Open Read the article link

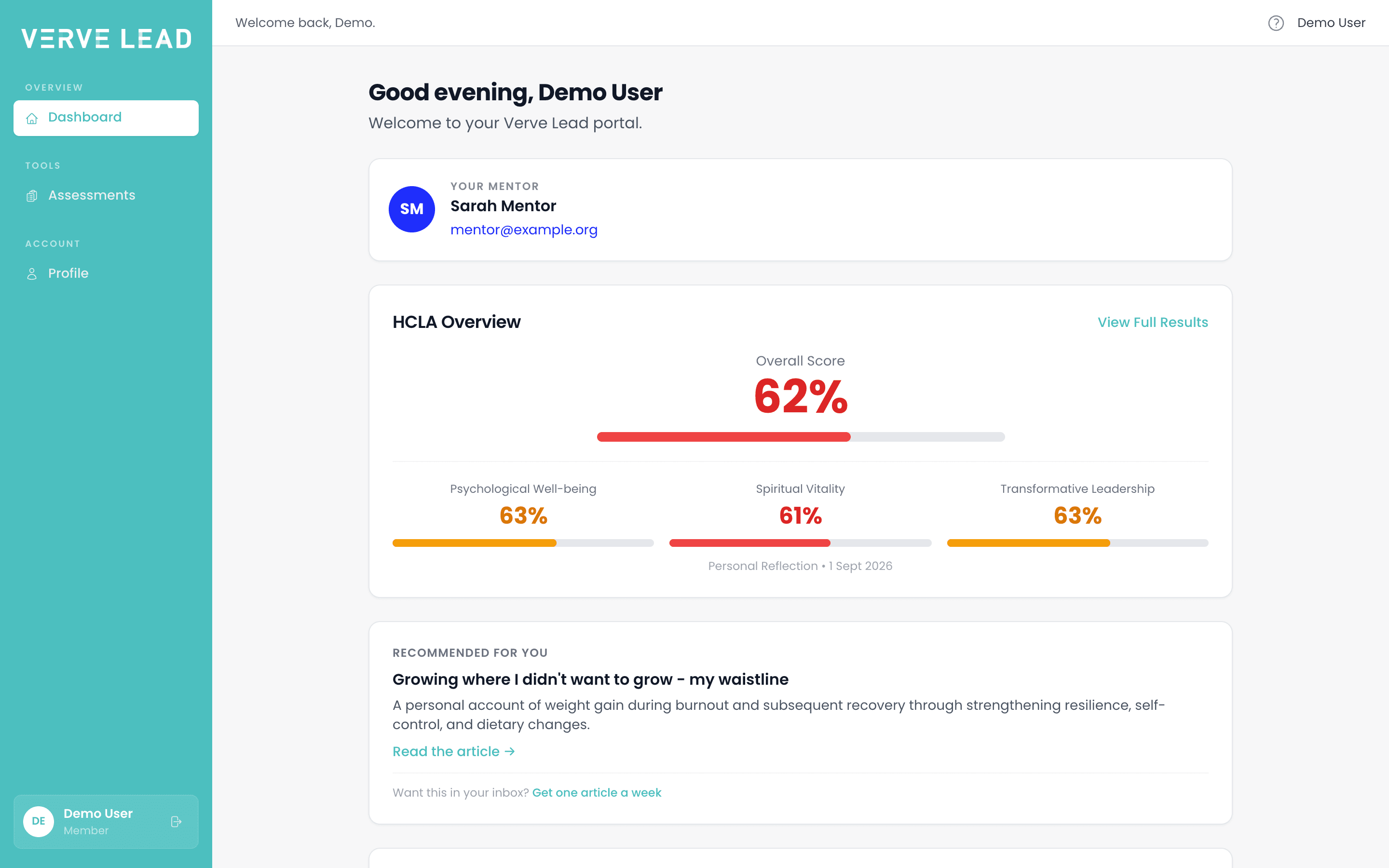453,751
